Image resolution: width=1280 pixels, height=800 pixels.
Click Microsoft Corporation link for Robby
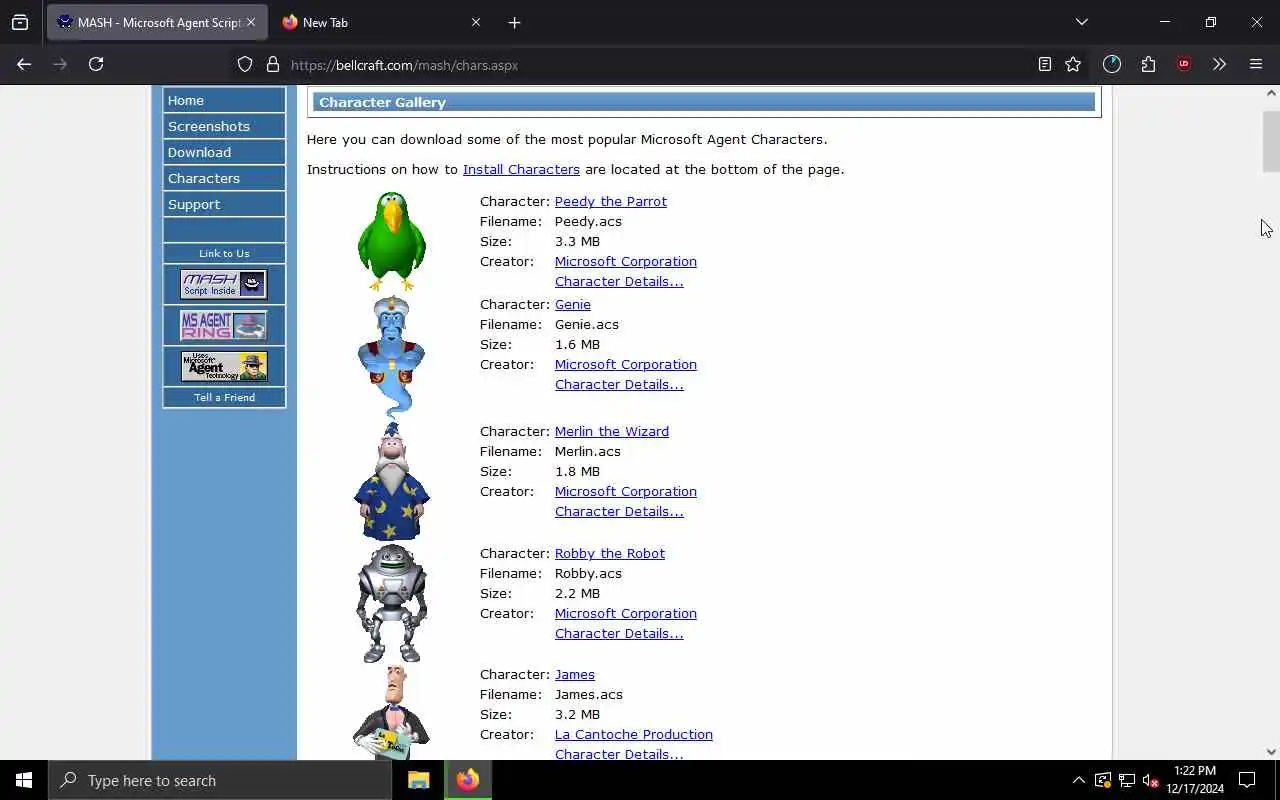pyautogui.click(x=626, y=613)
